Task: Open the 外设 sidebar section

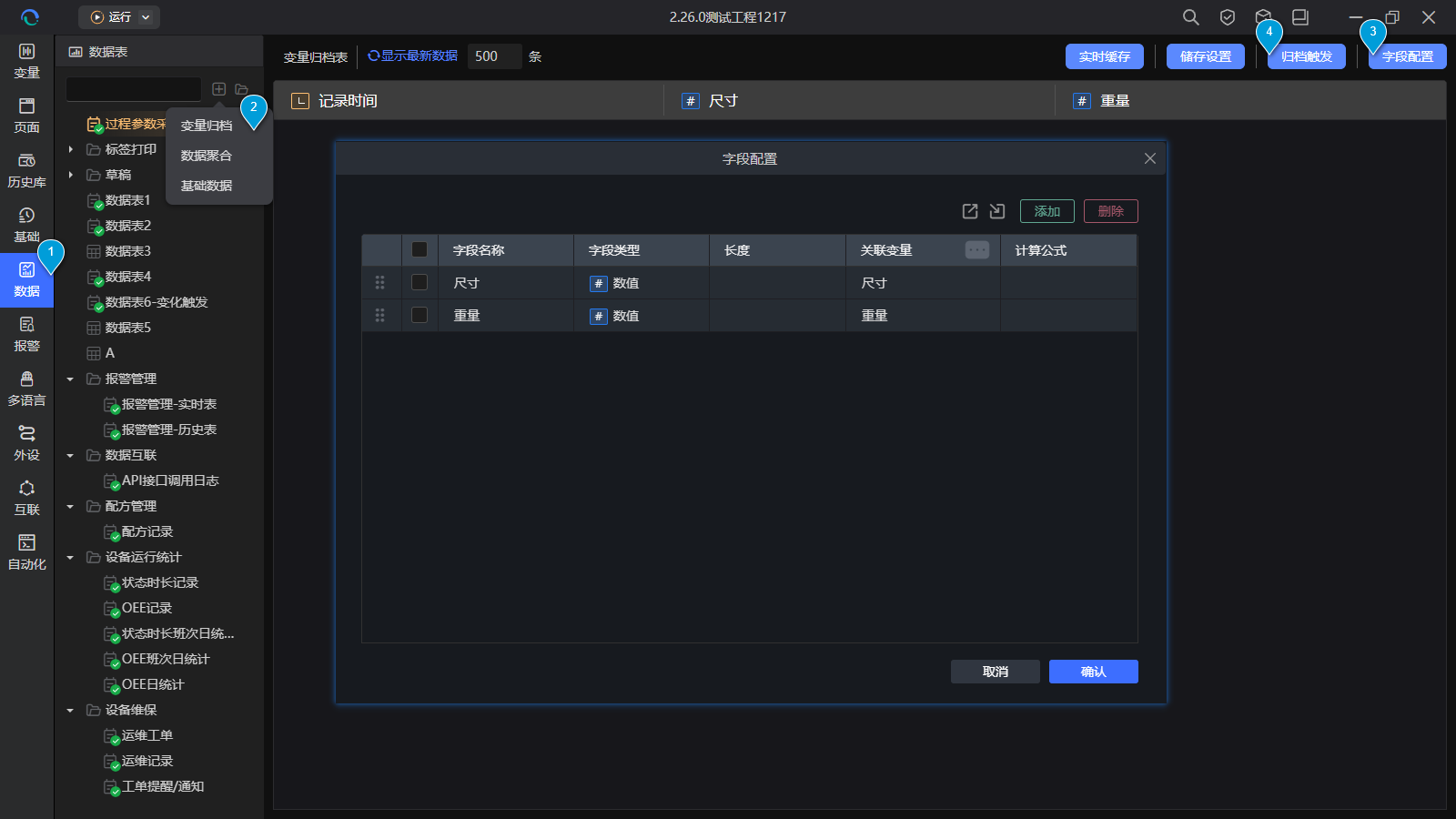Action: pyautogui.click(x=26, y=443)
